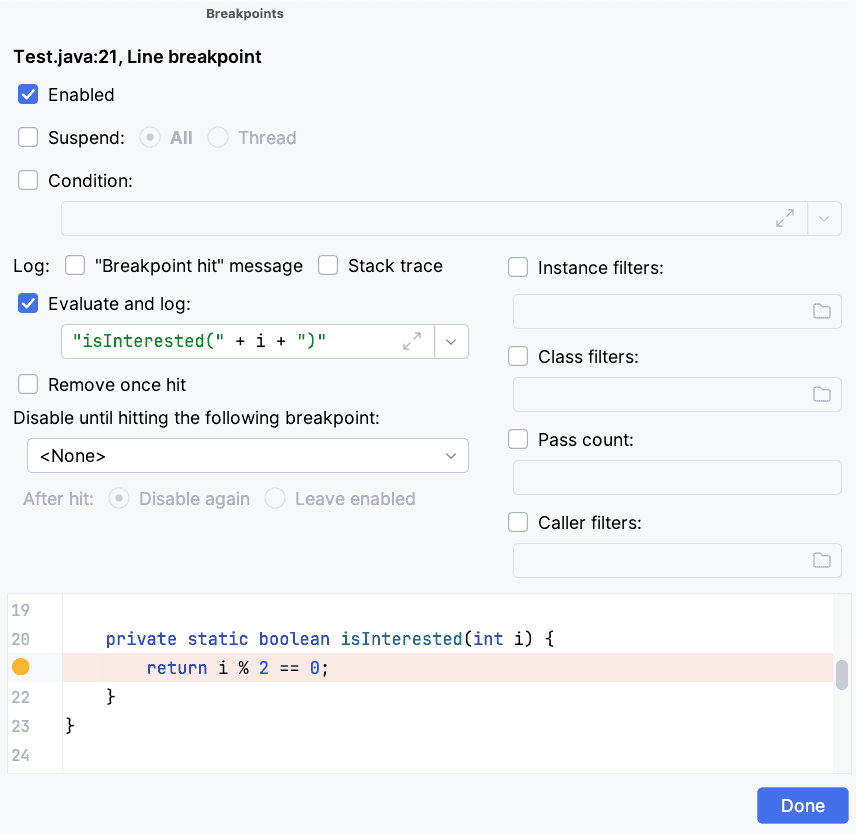Image resolution: width=856 pixels, height=834 pixels.
Task: Open folder browser for Caller filters
Action: click(x=821, y=560)
